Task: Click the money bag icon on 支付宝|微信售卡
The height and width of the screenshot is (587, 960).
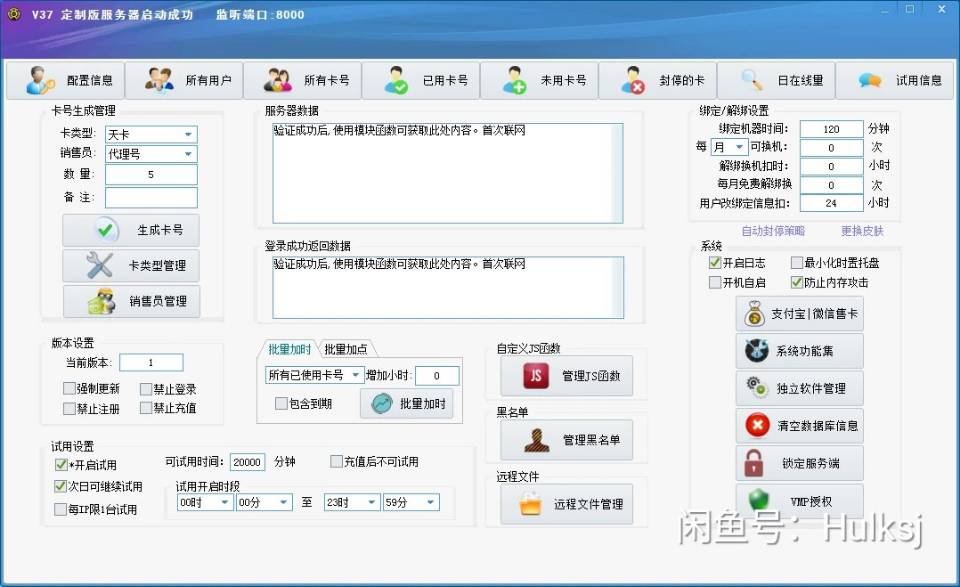Action: click(754, 314)
